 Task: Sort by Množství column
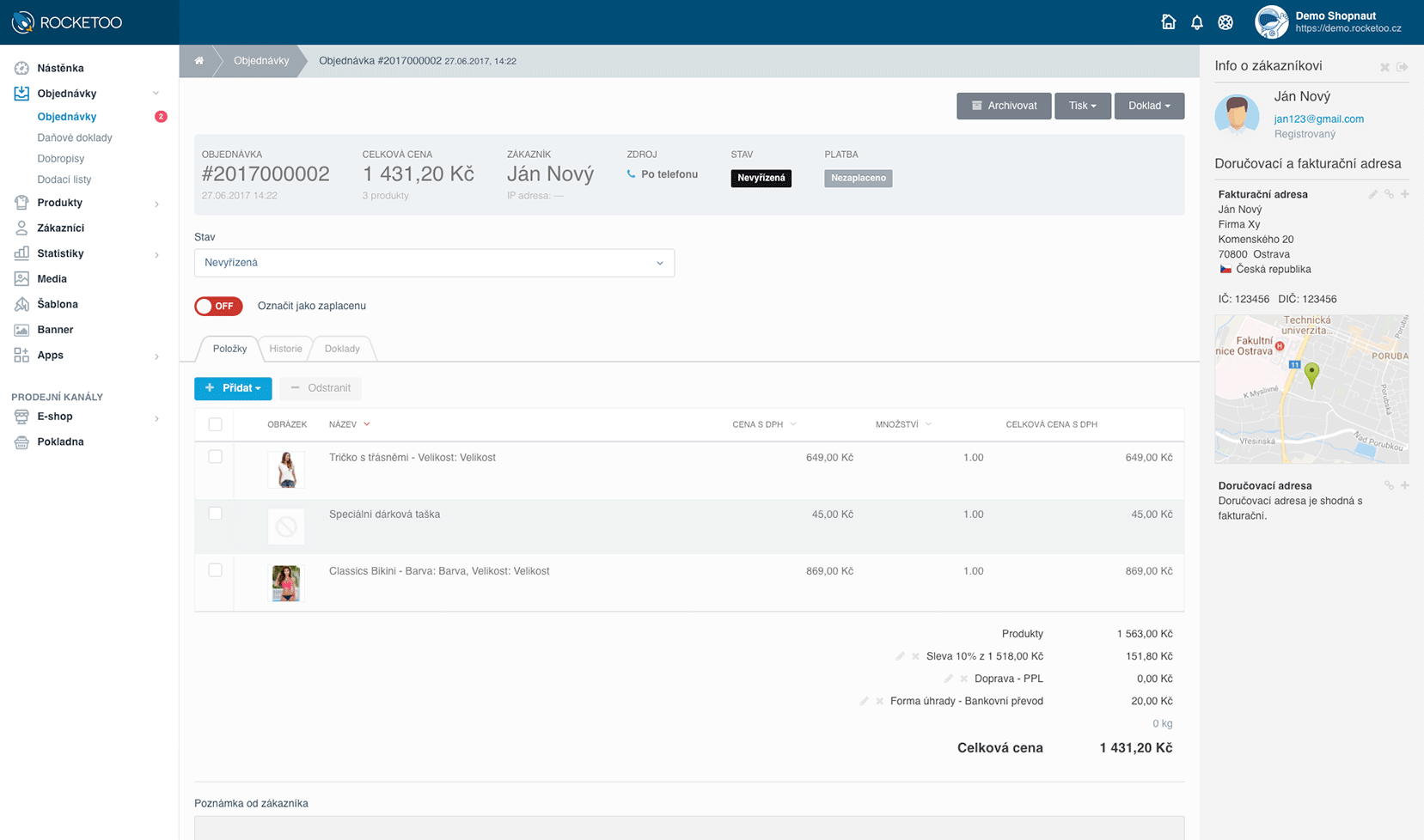click(x=903, y=424)
